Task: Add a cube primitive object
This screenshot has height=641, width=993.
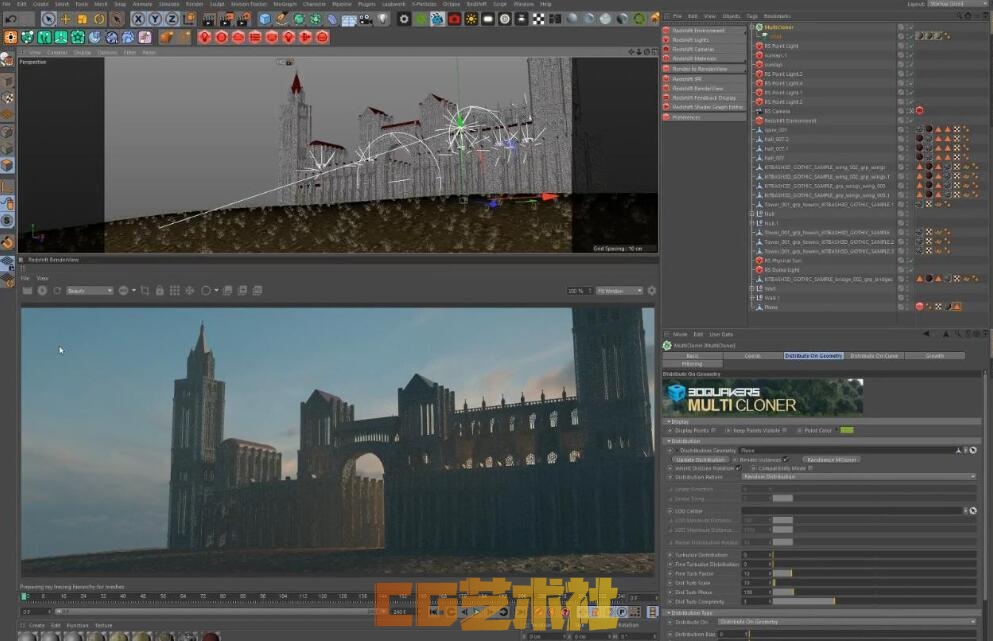Action: (265, 19)
